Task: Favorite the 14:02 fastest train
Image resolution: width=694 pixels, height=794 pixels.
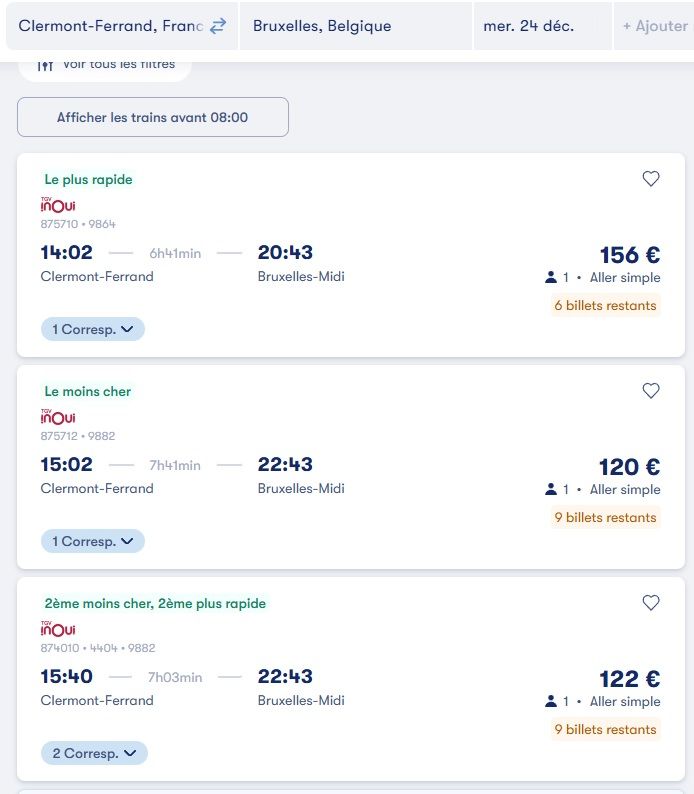Action: (651, 179)
